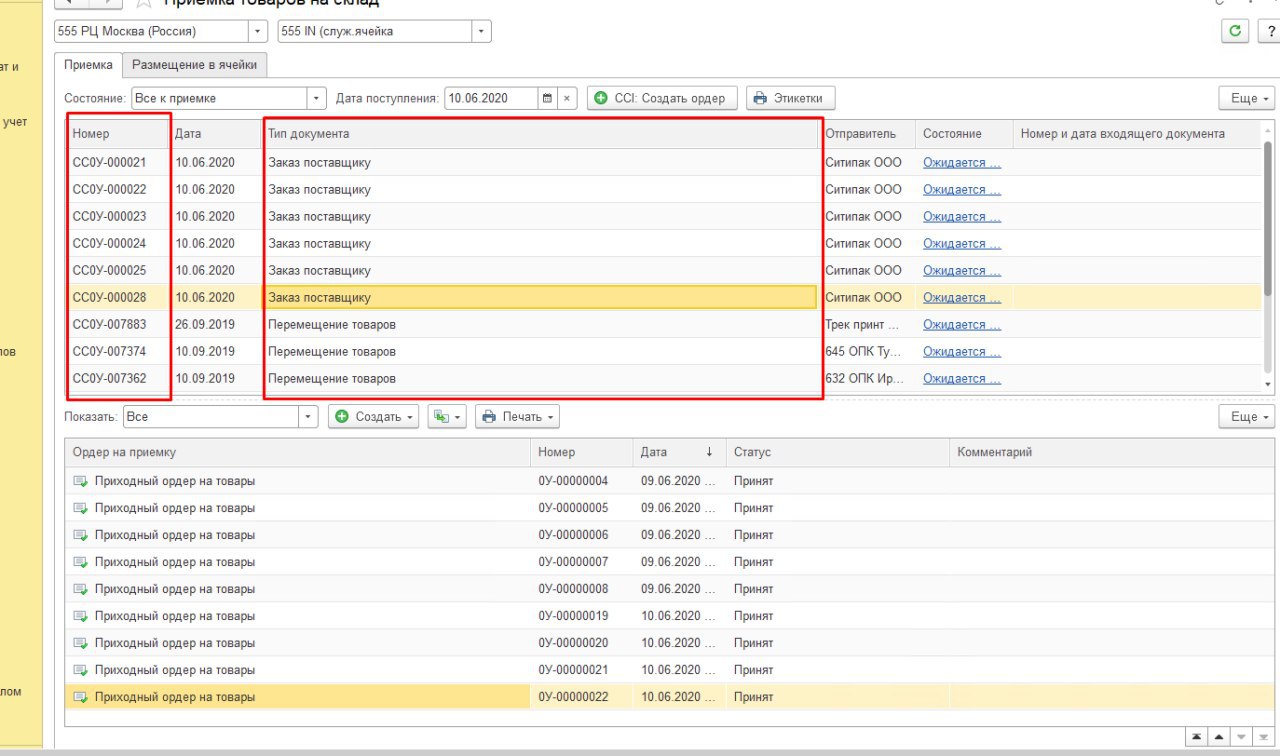
Task: Switch to the Размещение в ячейки tab
Action: click(x=194, y=65)
